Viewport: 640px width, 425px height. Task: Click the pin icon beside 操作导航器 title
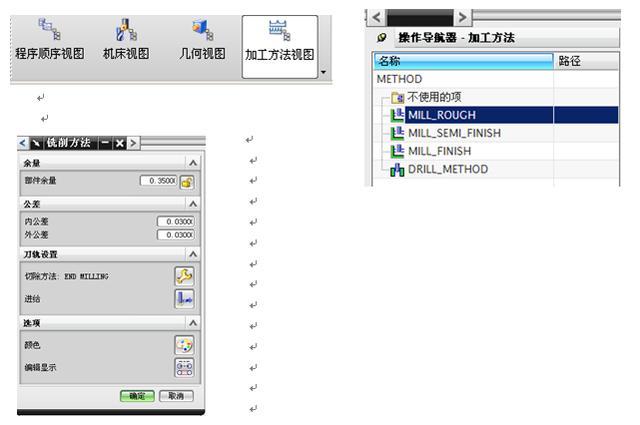coord(381,38)
